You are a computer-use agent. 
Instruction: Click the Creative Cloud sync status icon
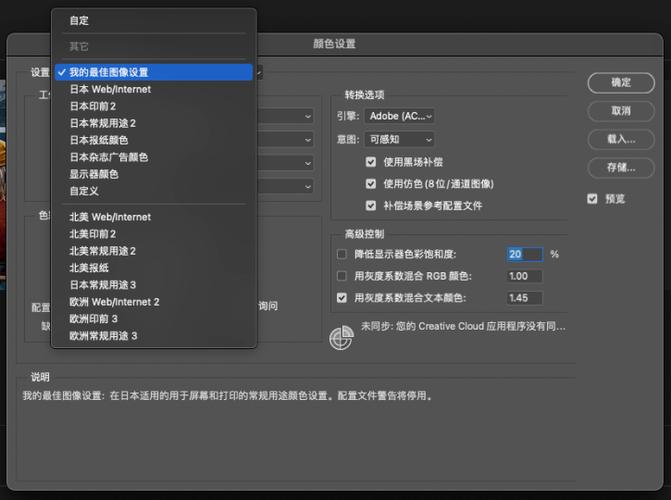(x=341, y=338)
